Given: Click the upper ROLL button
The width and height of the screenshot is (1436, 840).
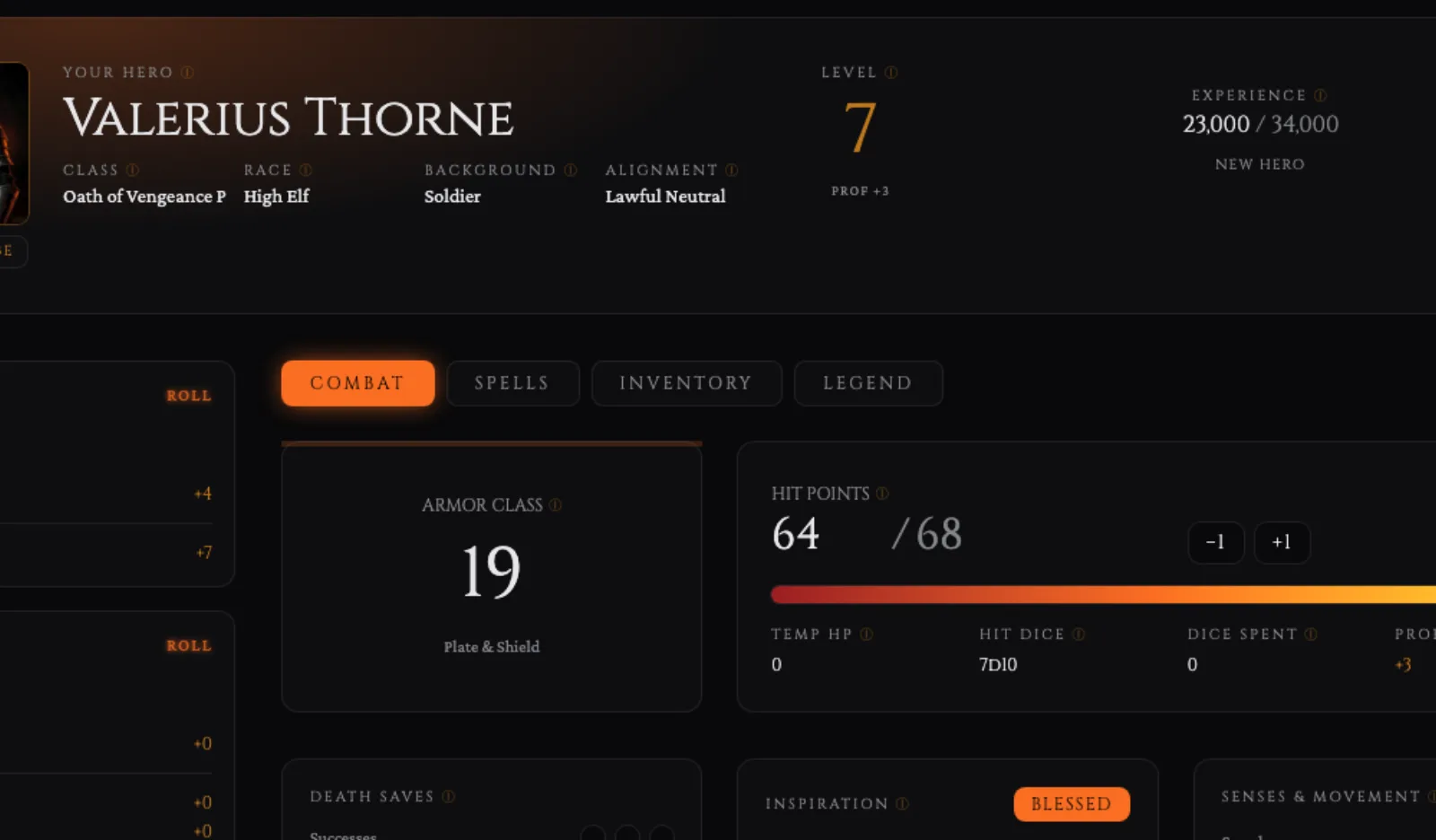Looking at the screenshot, I should tap(188, 396).
